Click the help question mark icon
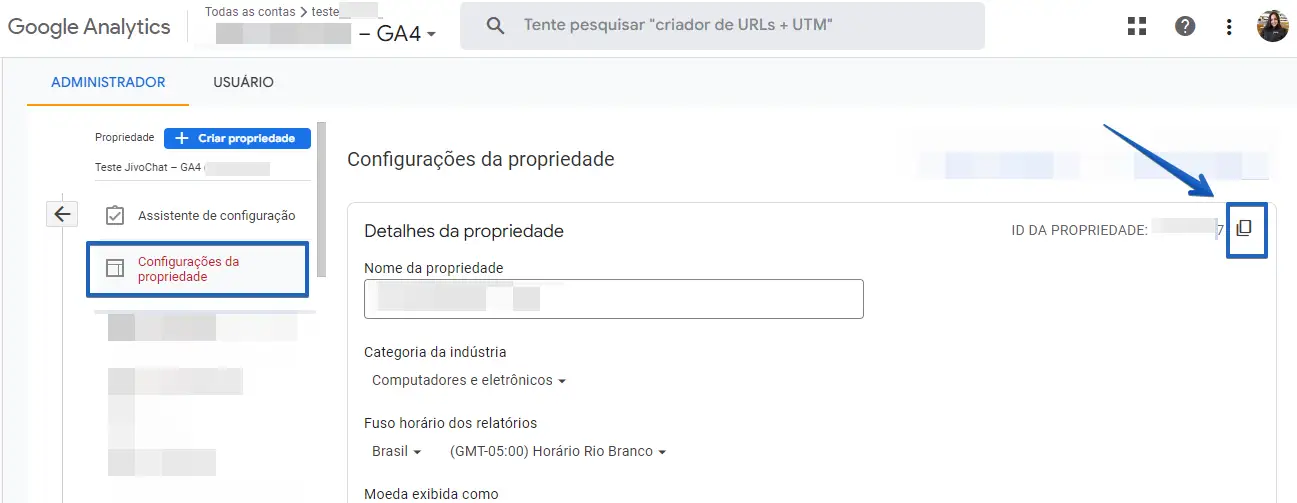This screenshot has width=1297, height=503. (1185, 27)
